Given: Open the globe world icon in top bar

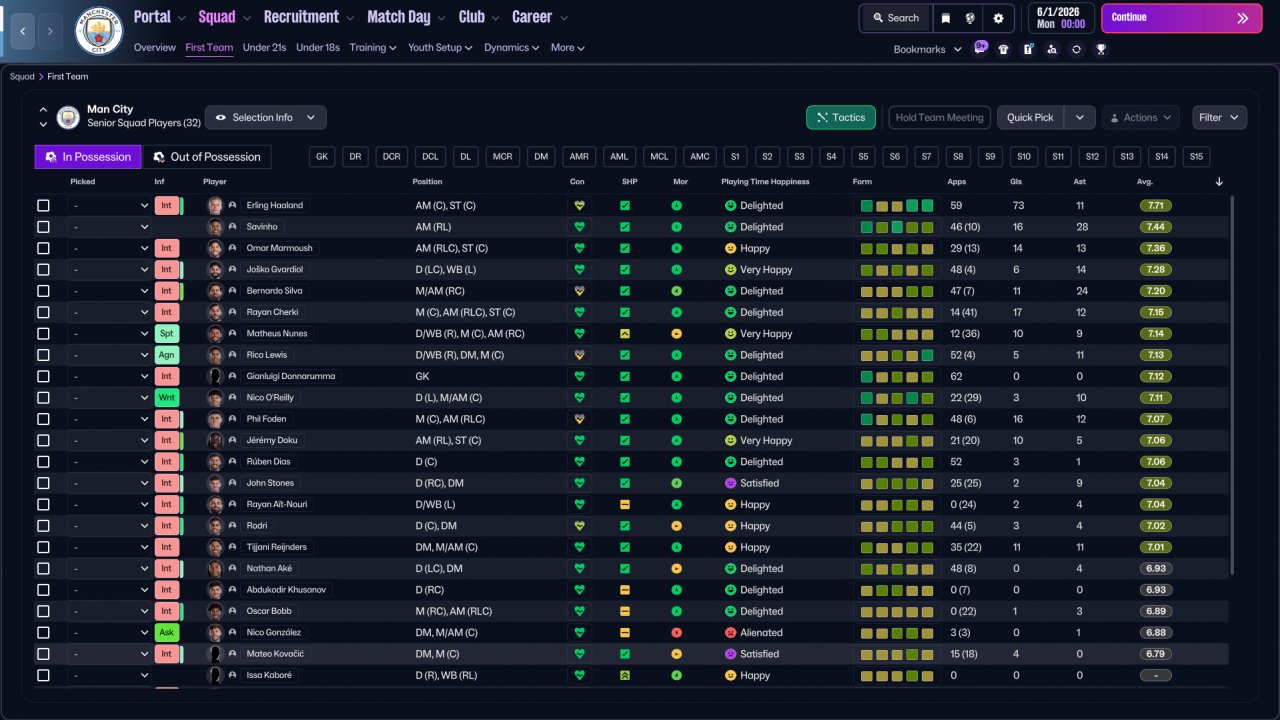Looking at the screenshot, I should pos(970,18).
